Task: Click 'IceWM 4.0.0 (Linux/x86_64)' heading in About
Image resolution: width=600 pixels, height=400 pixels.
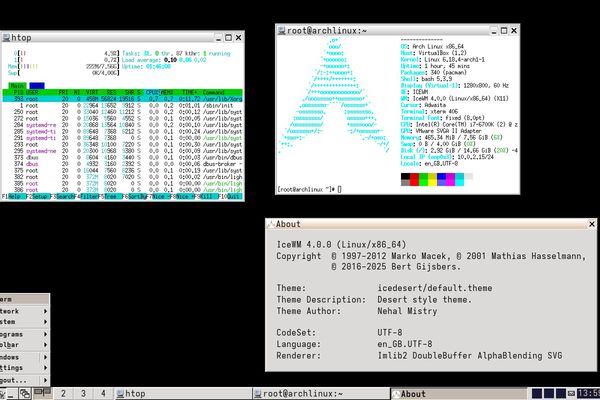Action: click(341, 244)
